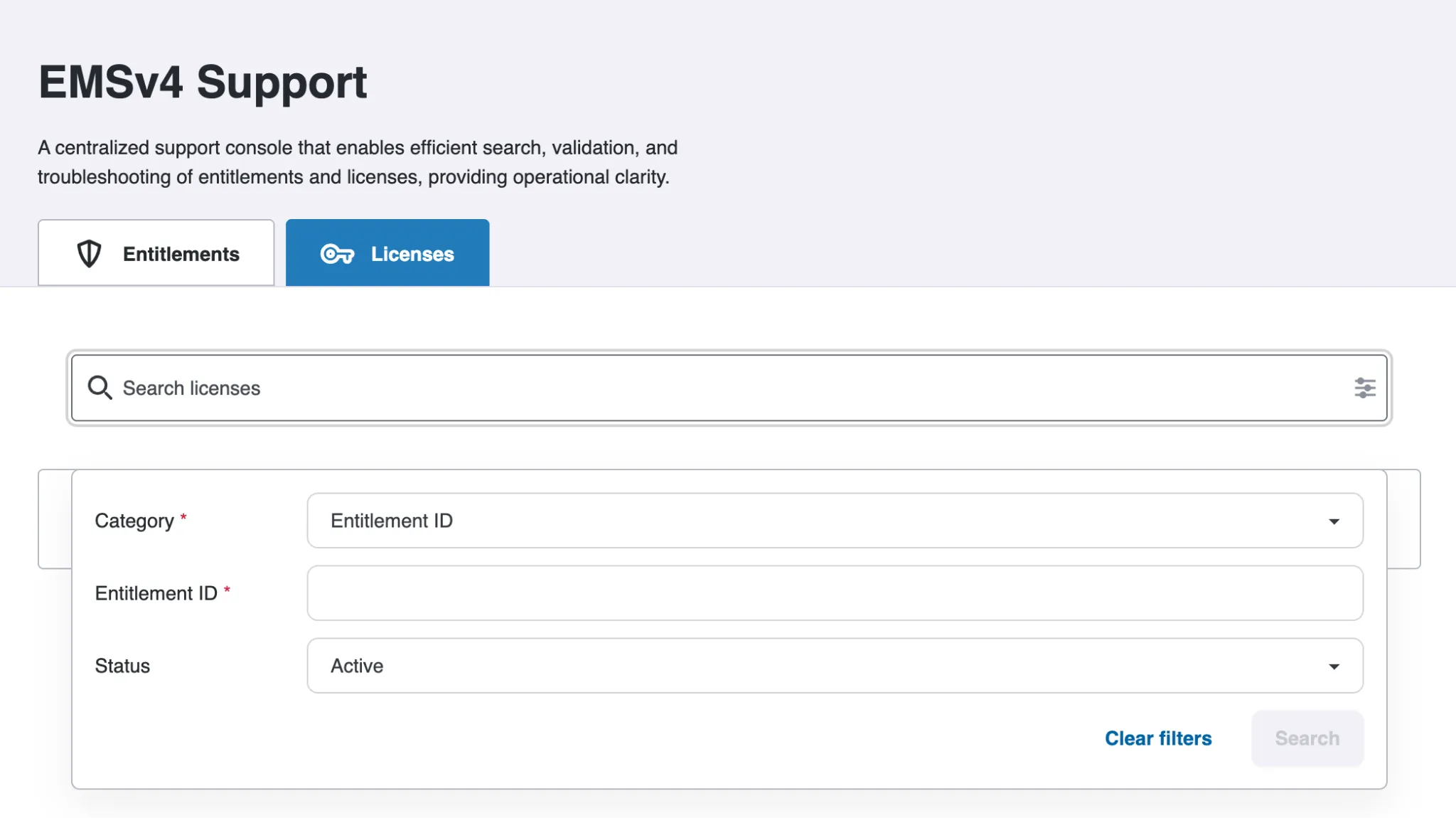Focus the Search licenses text box
Screen dimensions: 1456x818
click(729, 388)
